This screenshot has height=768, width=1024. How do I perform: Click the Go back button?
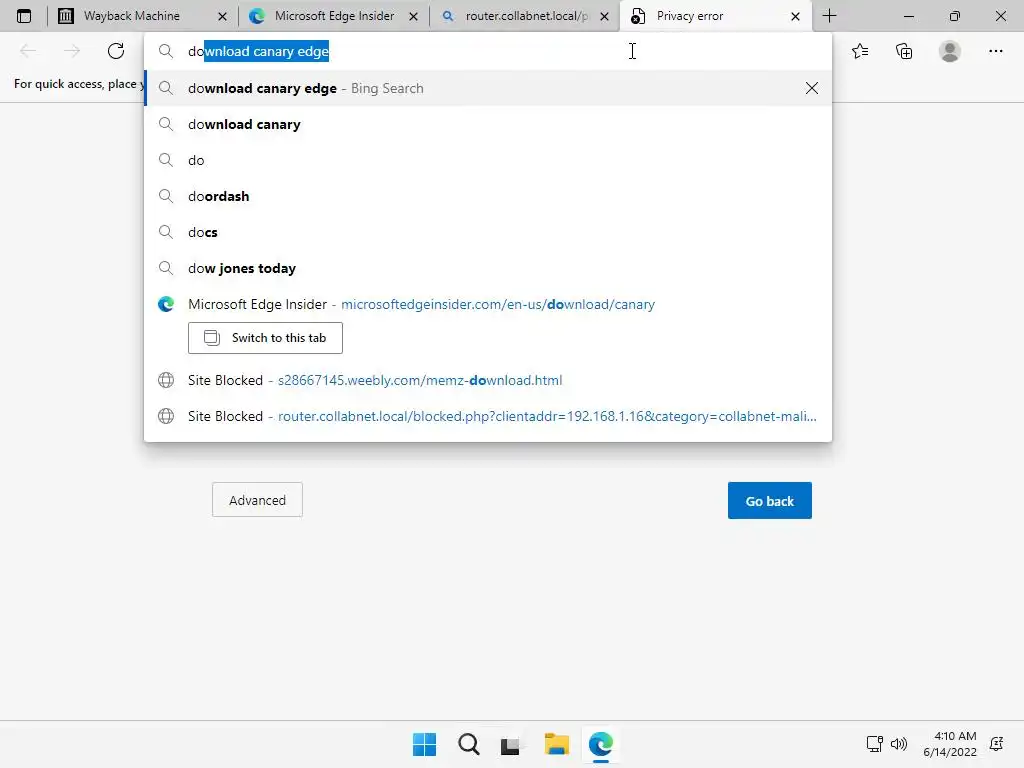coord(769,501)
